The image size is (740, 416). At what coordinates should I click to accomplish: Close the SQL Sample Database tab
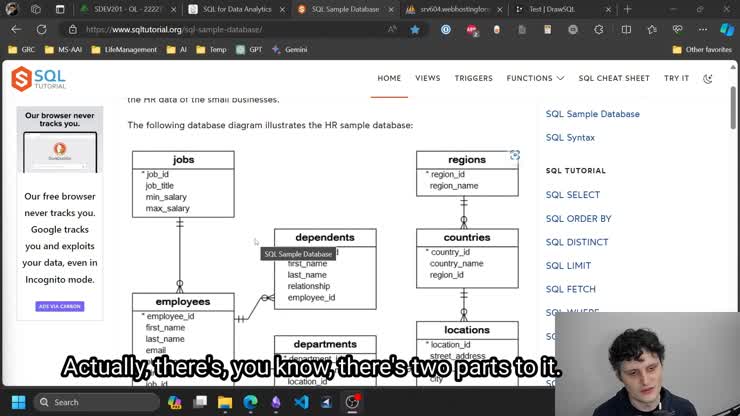(391, 9)
